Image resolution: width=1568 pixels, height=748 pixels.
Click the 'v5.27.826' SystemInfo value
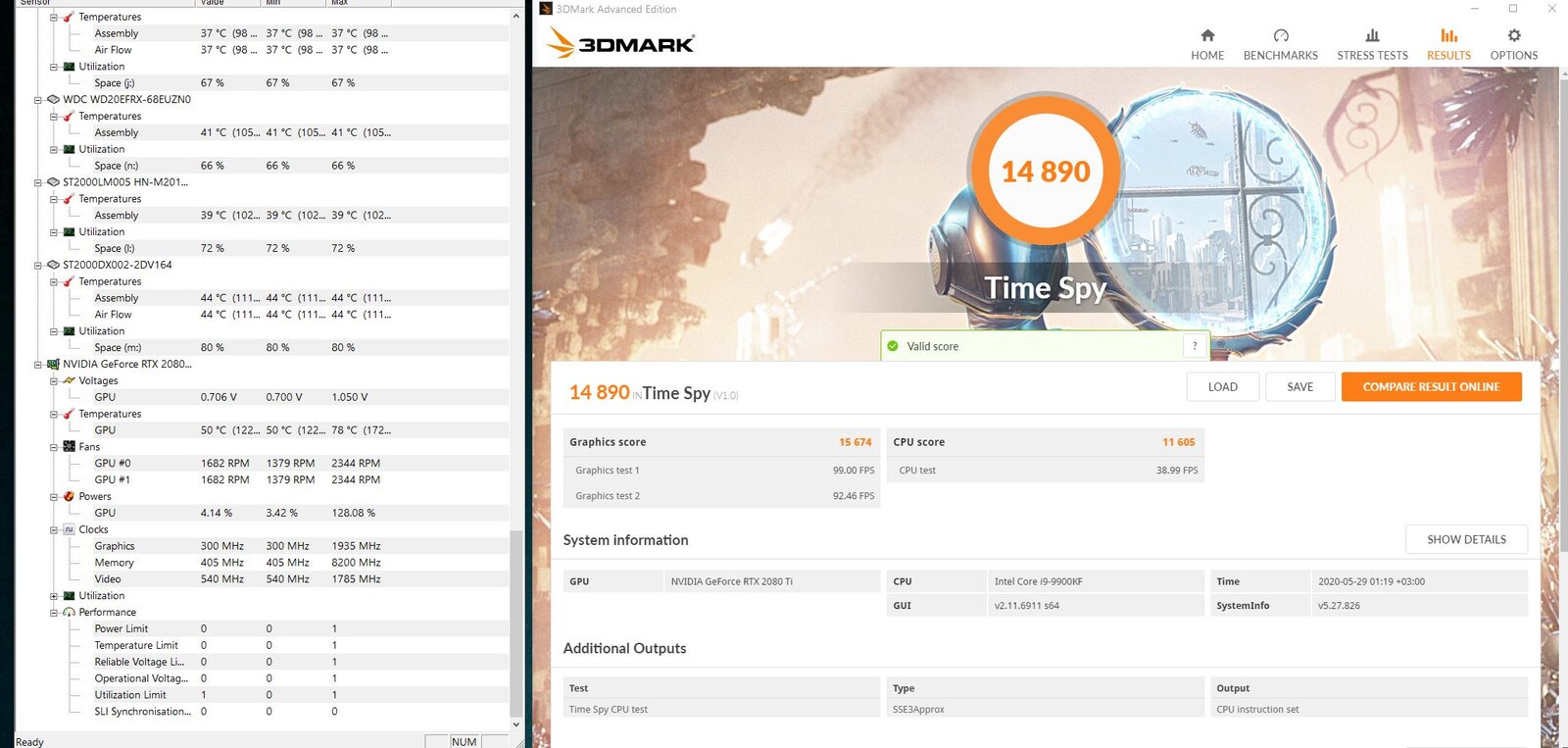point(1339,606)
